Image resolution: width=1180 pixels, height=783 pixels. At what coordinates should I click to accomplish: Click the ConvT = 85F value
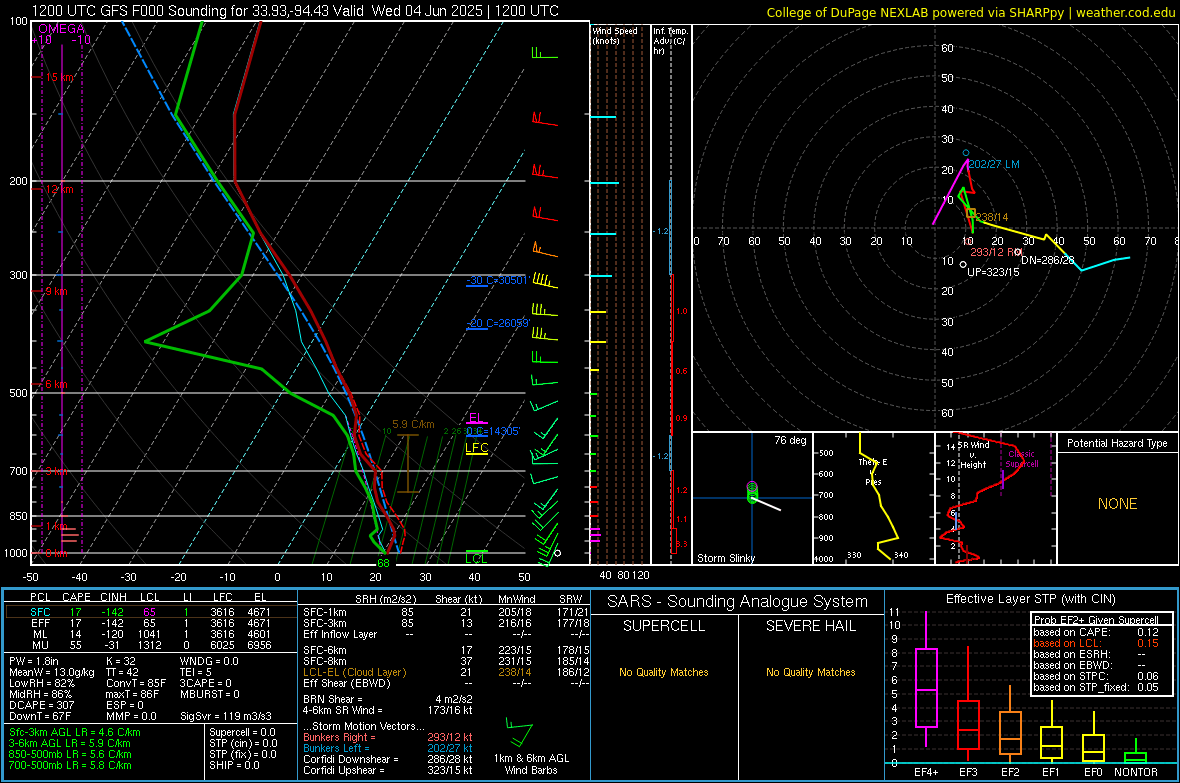pyautogui.click(x=135, y=683)
